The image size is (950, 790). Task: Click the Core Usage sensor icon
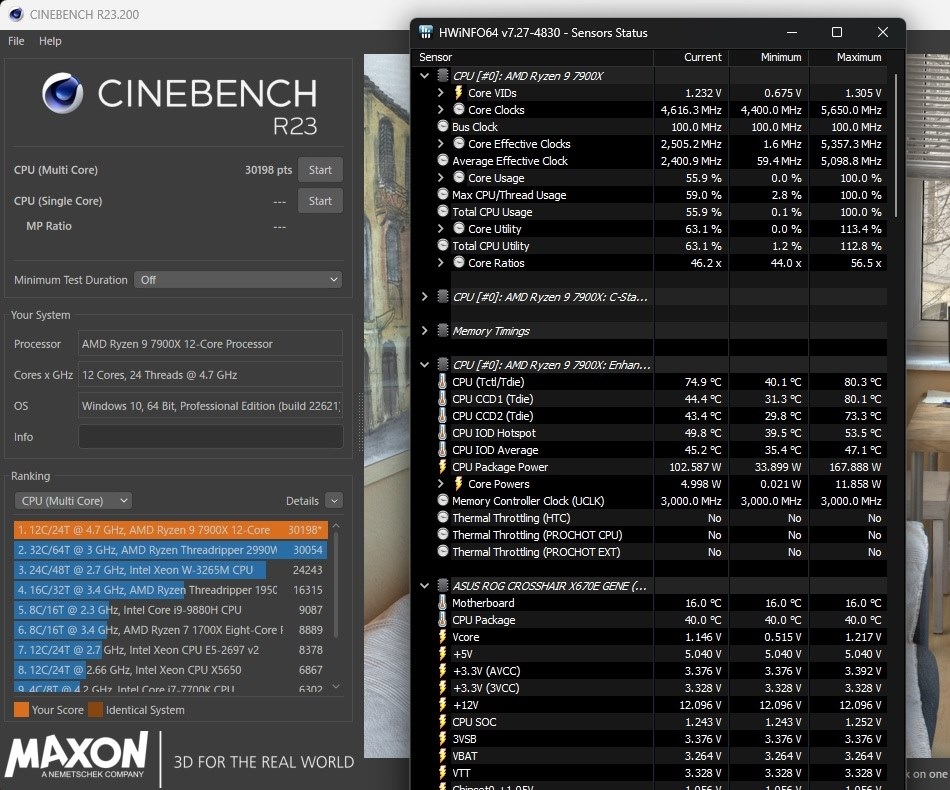[x=459, y=177]
